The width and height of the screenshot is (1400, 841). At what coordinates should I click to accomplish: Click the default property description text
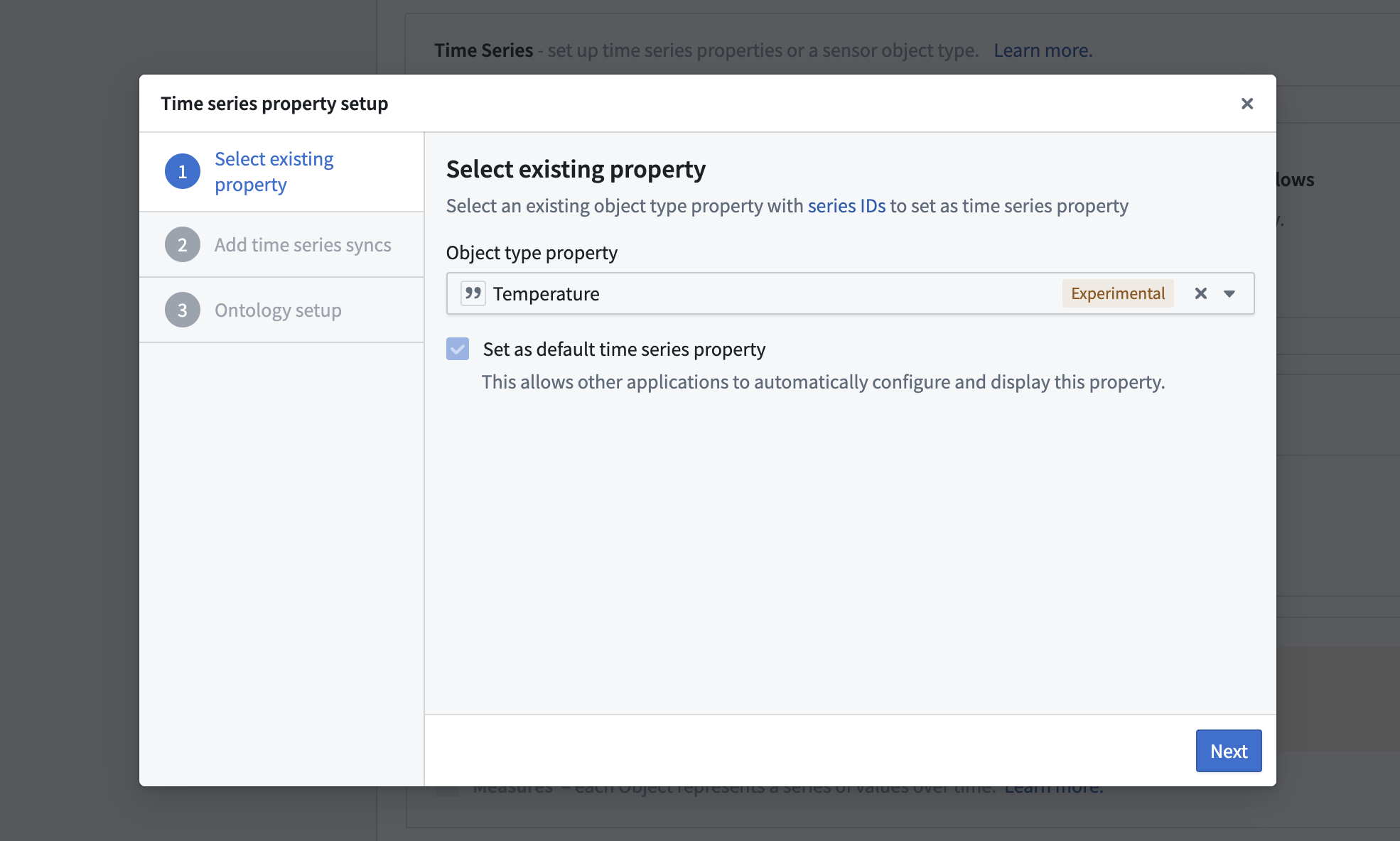pos(823,382)
